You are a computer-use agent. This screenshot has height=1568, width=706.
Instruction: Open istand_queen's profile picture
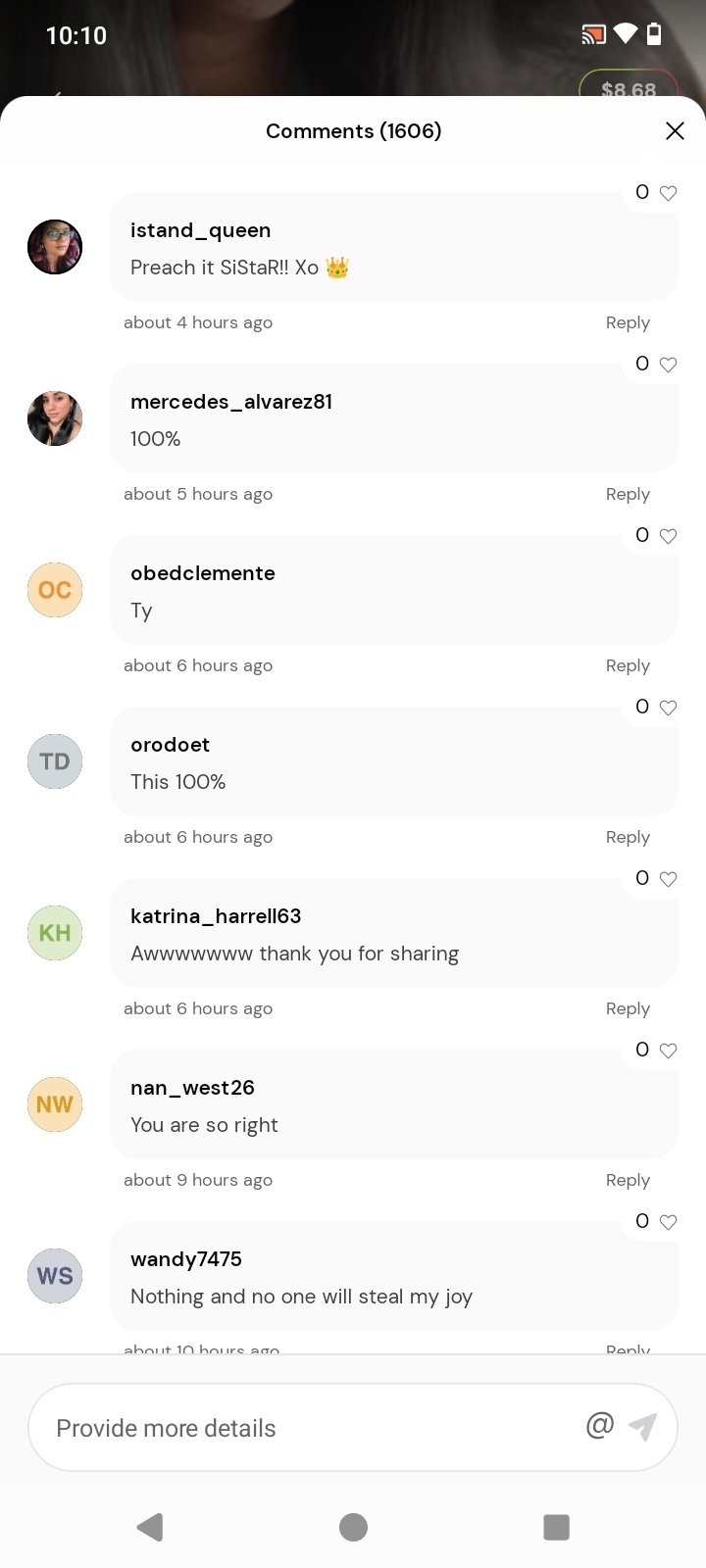[x=55, y=247]
